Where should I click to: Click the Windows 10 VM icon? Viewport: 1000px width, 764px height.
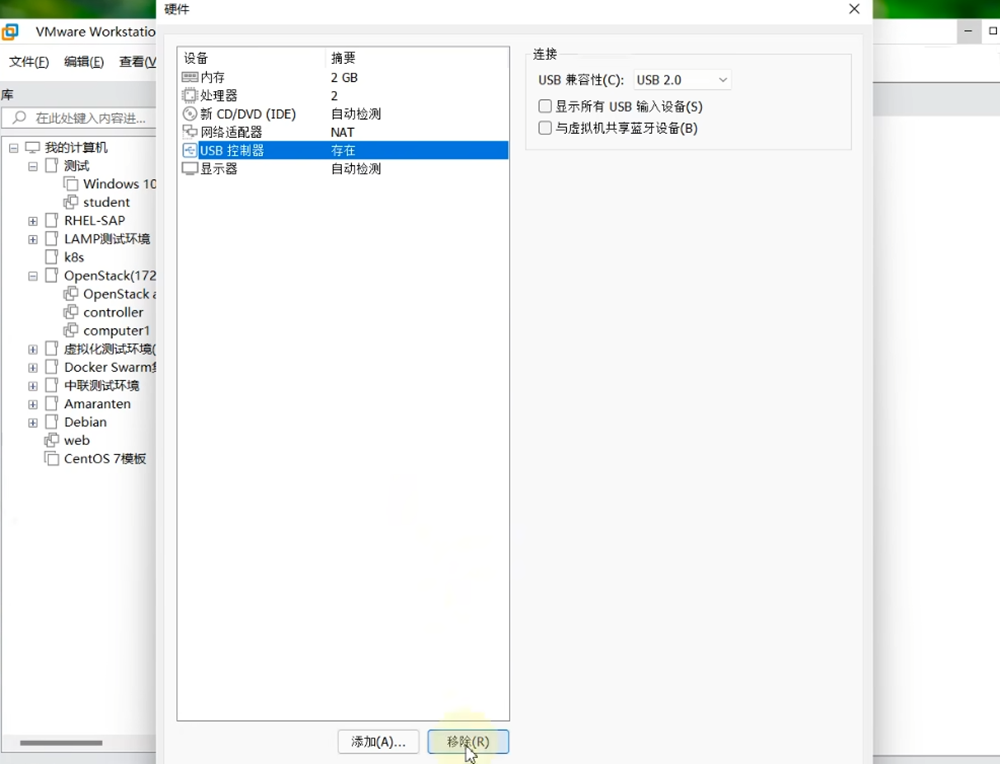[71, 184]
